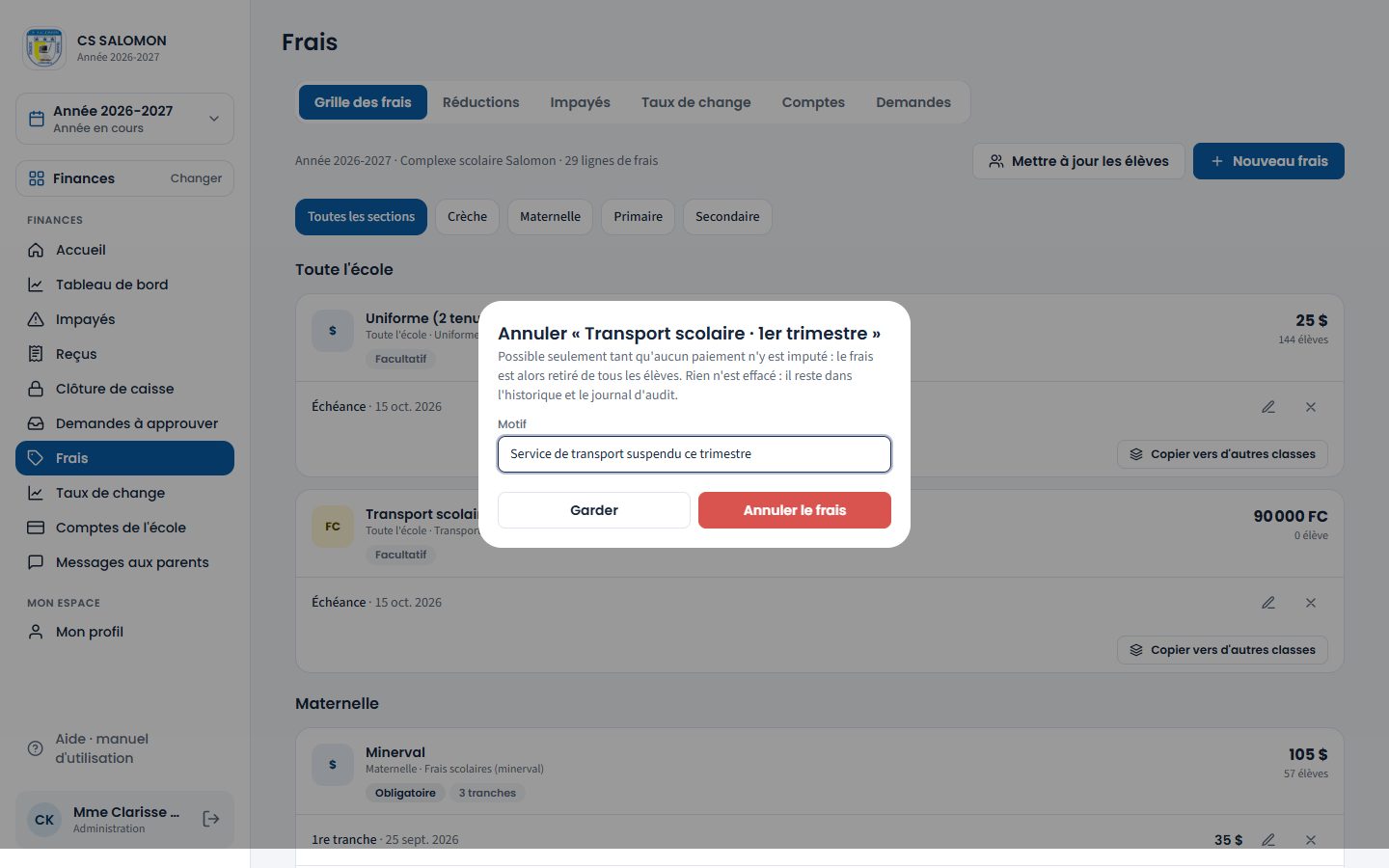1389x868 pixels.
Task: Edit the Uniforme fee with the pencil icon
Action: (x=1268, y=407)
